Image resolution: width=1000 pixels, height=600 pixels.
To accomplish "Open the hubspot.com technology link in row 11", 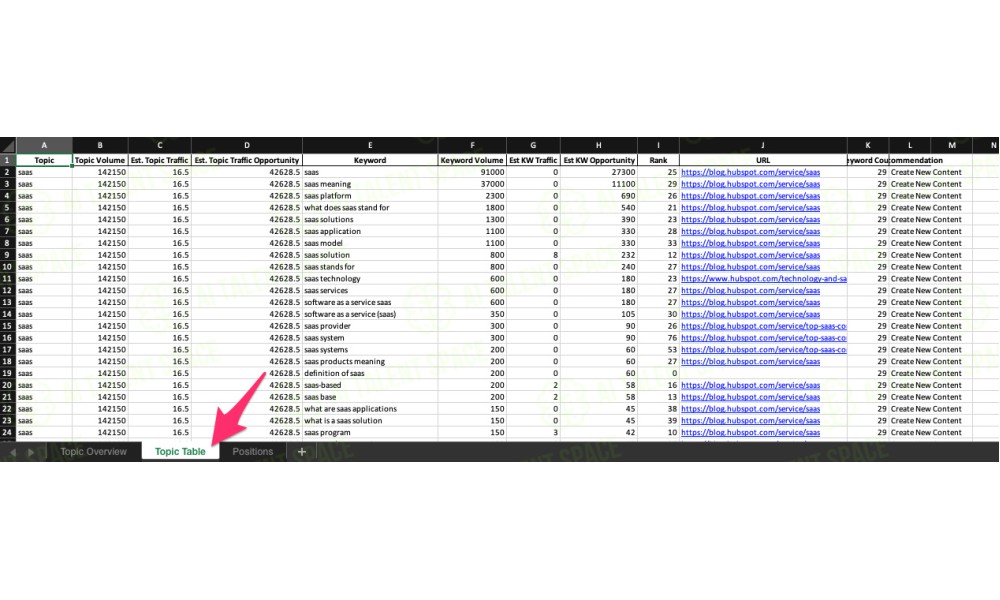I will point(763,279).
